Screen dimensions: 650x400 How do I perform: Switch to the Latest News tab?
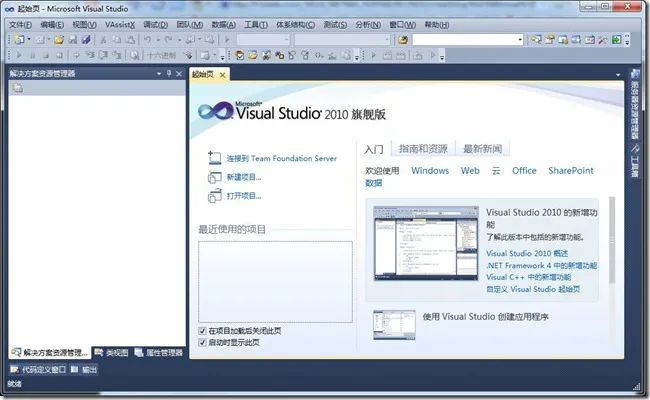482,149
